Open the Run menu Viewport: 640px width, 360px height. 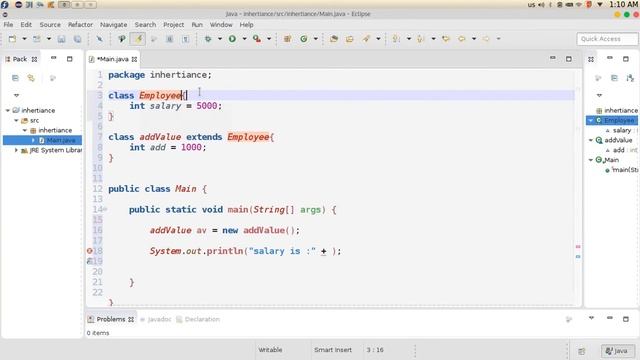coord(197,24)
